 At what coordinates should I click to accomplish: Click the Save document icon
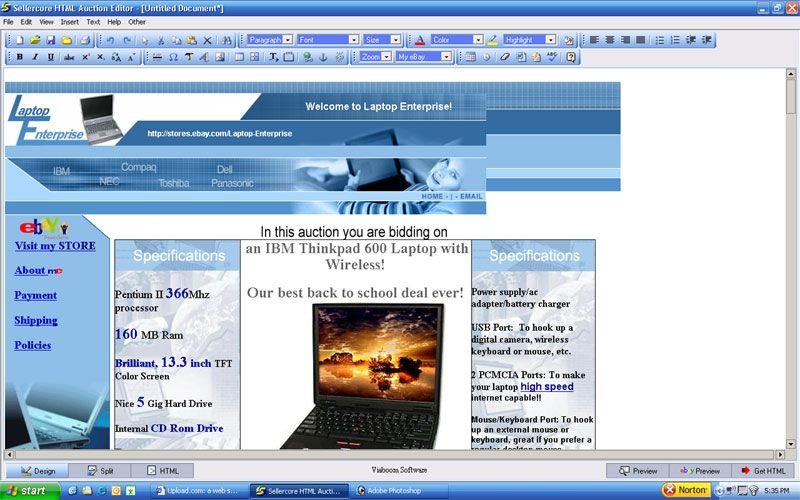point(51,40)
